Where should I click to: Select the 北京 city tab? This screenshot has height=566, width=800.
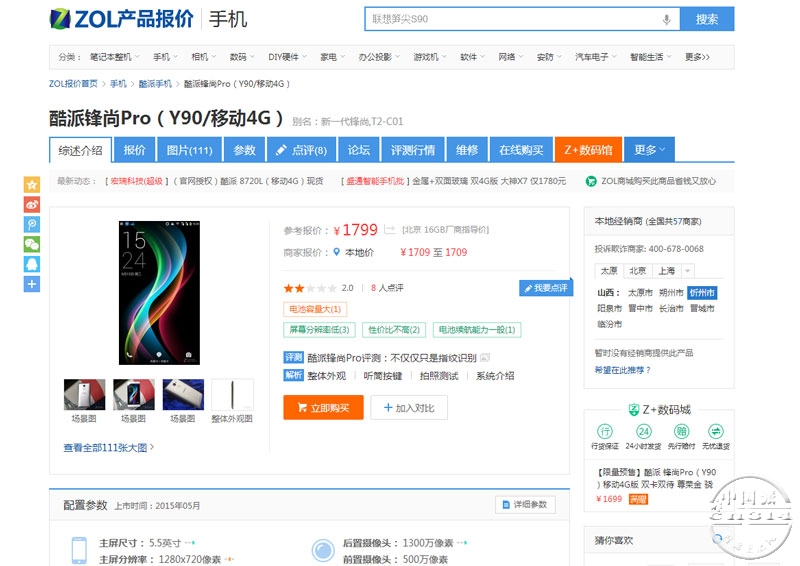click(x=637, y=270)
